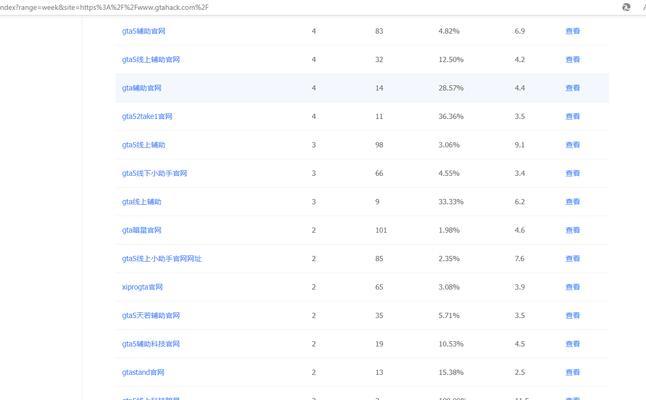Select the value 9 beside 33.33%
Screen dimensions: 646x400
[x=377, y=201]
